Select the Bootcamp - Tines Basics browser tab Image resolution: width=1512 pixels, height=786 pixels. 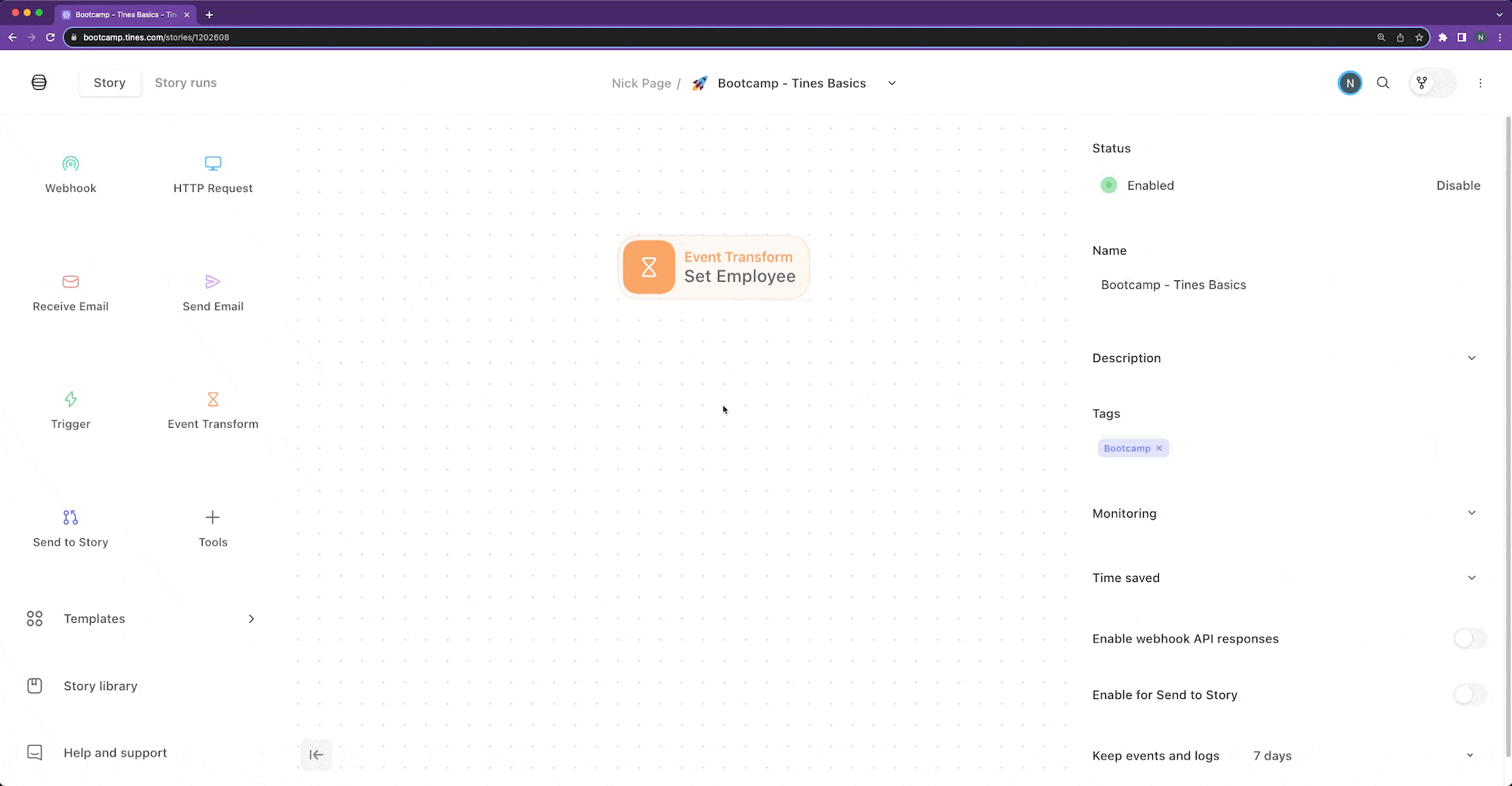point(125,14)
